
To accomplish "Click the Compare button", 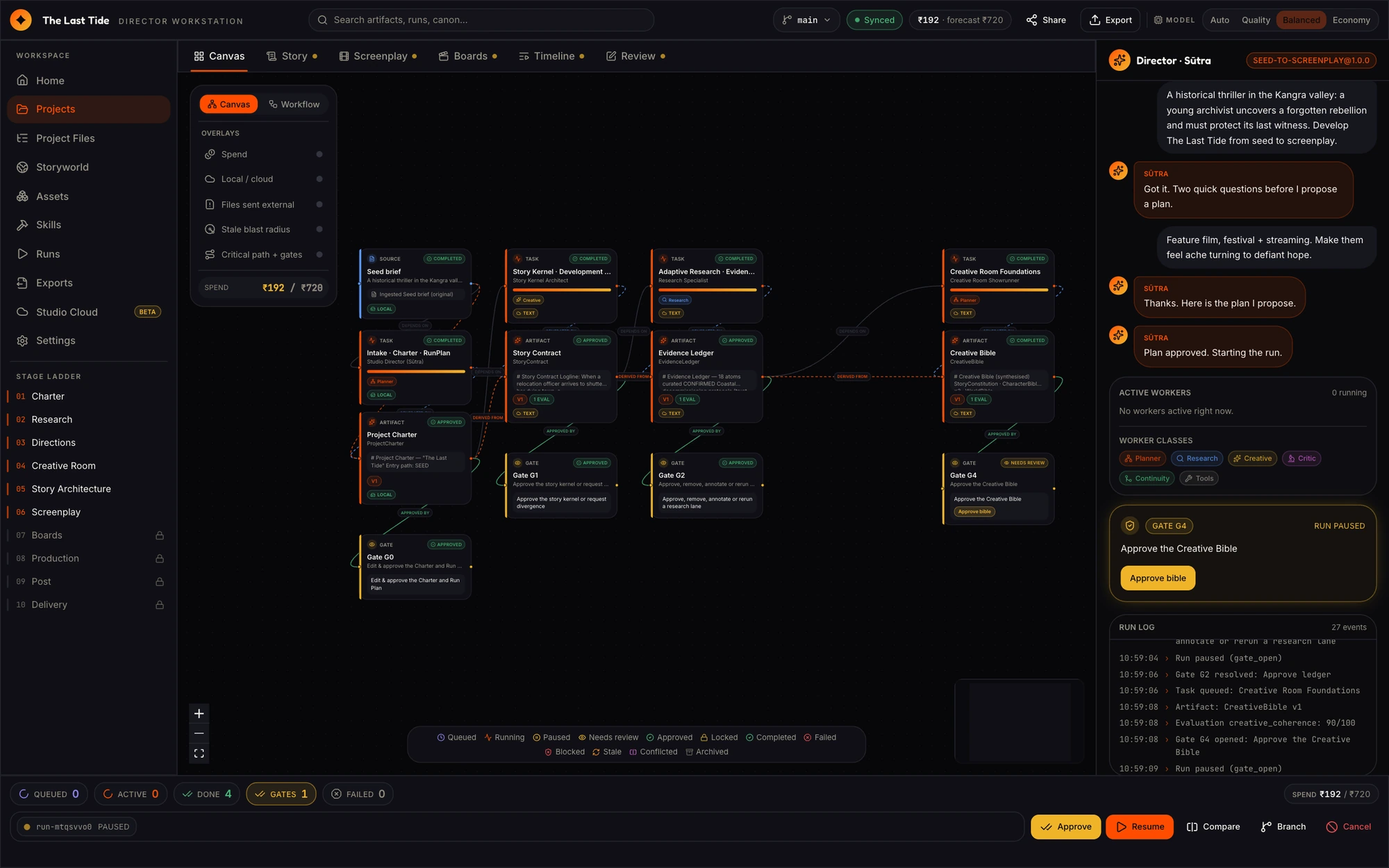I will click(x=1213, y=827).
